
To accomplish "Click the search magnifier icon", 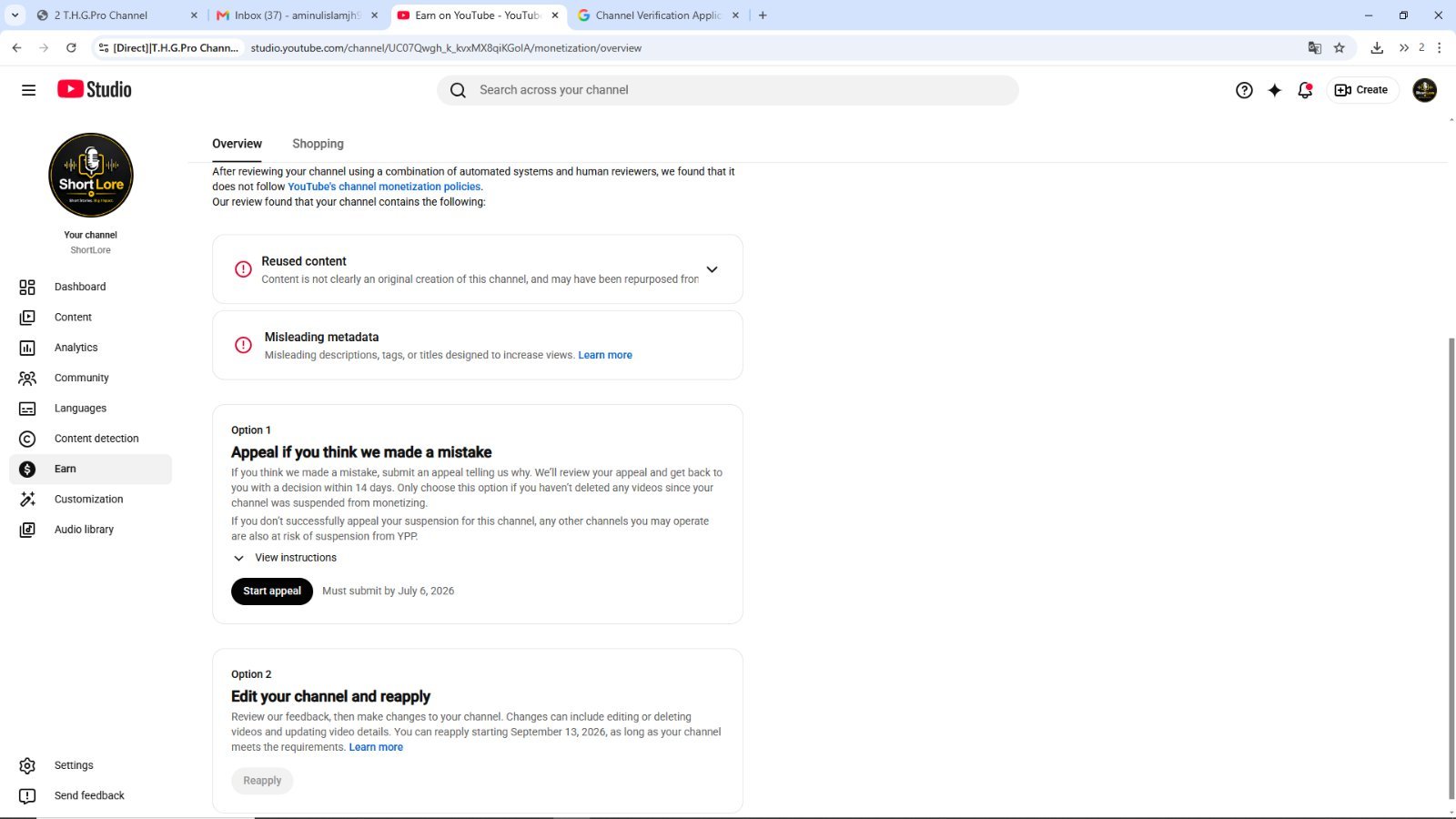I will coord(459,90).
